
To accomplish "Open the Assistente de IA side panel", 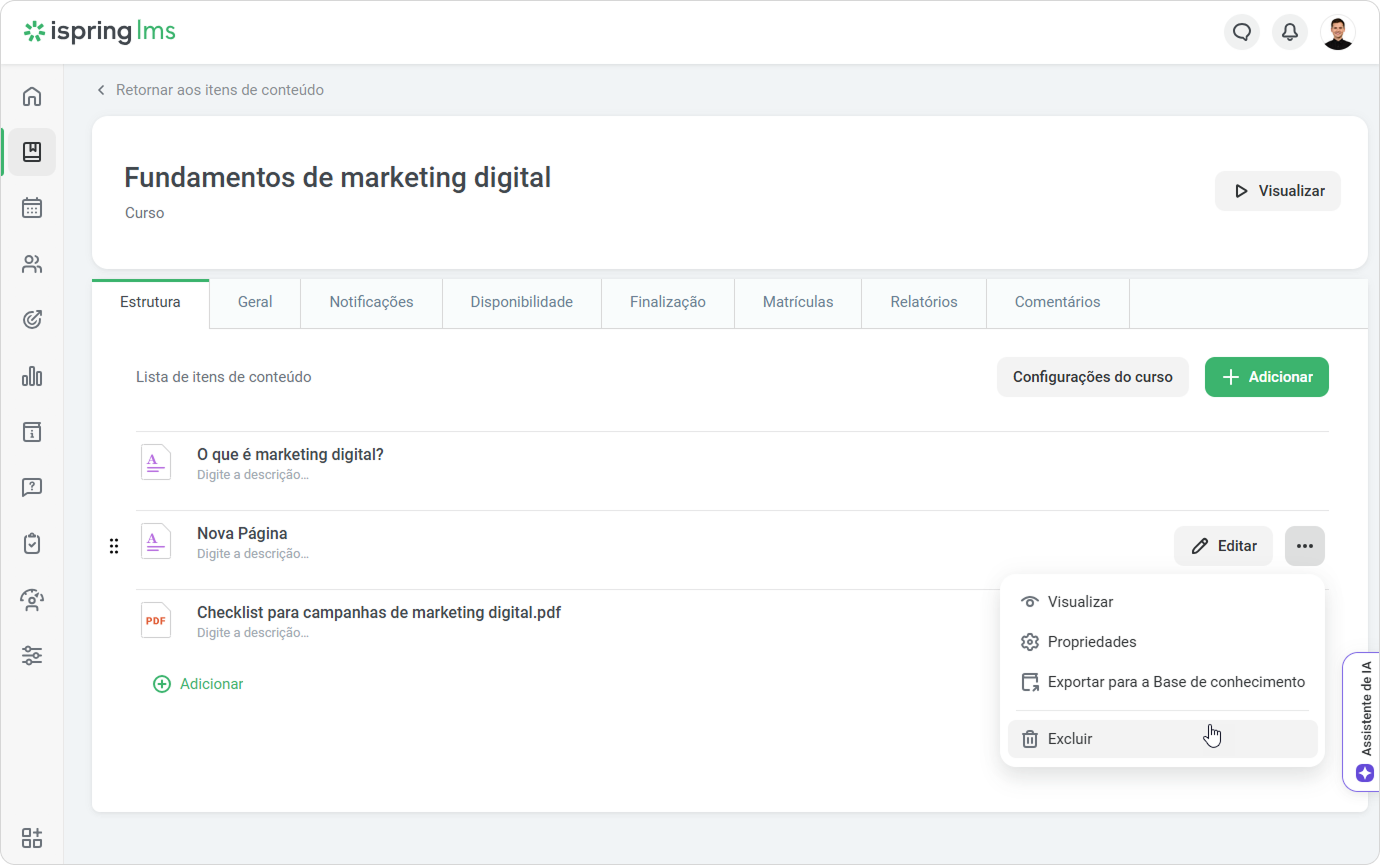I will [1362, 722].
